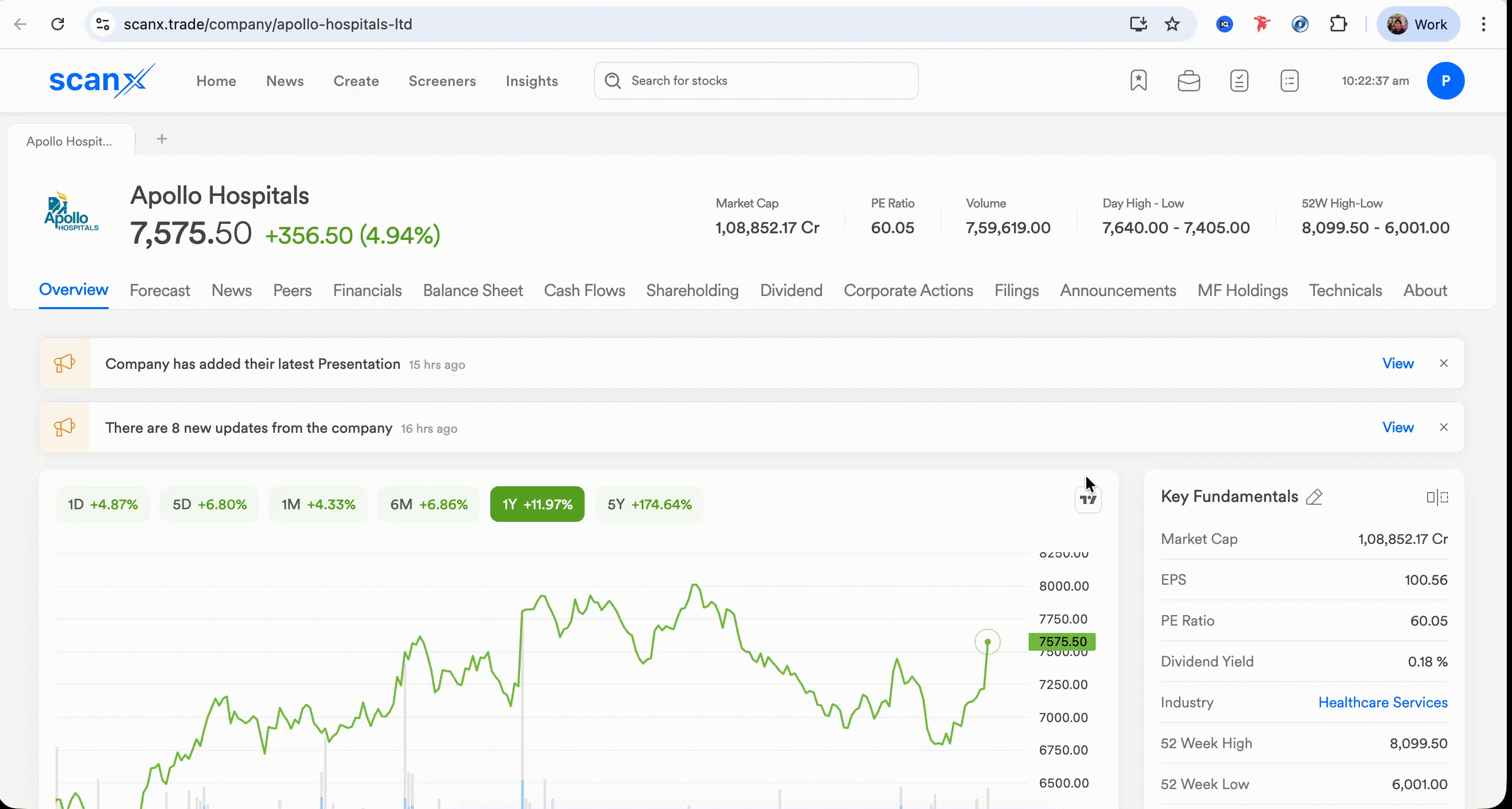Open the Corporate Actions tab
This screenshot has height=809, width=1512.
coord(909,290)
